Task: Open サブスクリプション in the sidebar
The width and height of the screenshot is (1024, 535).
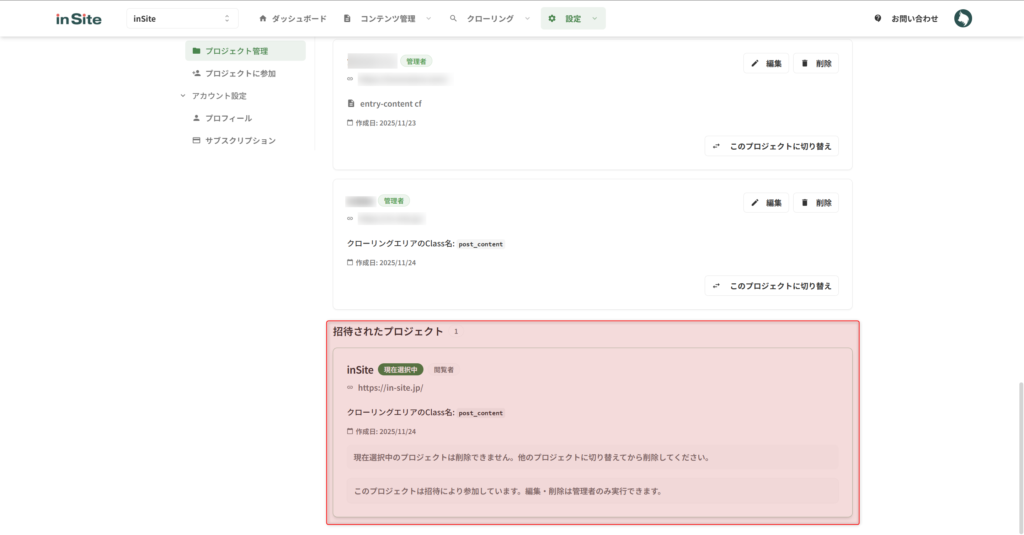Action: (240, 140)
